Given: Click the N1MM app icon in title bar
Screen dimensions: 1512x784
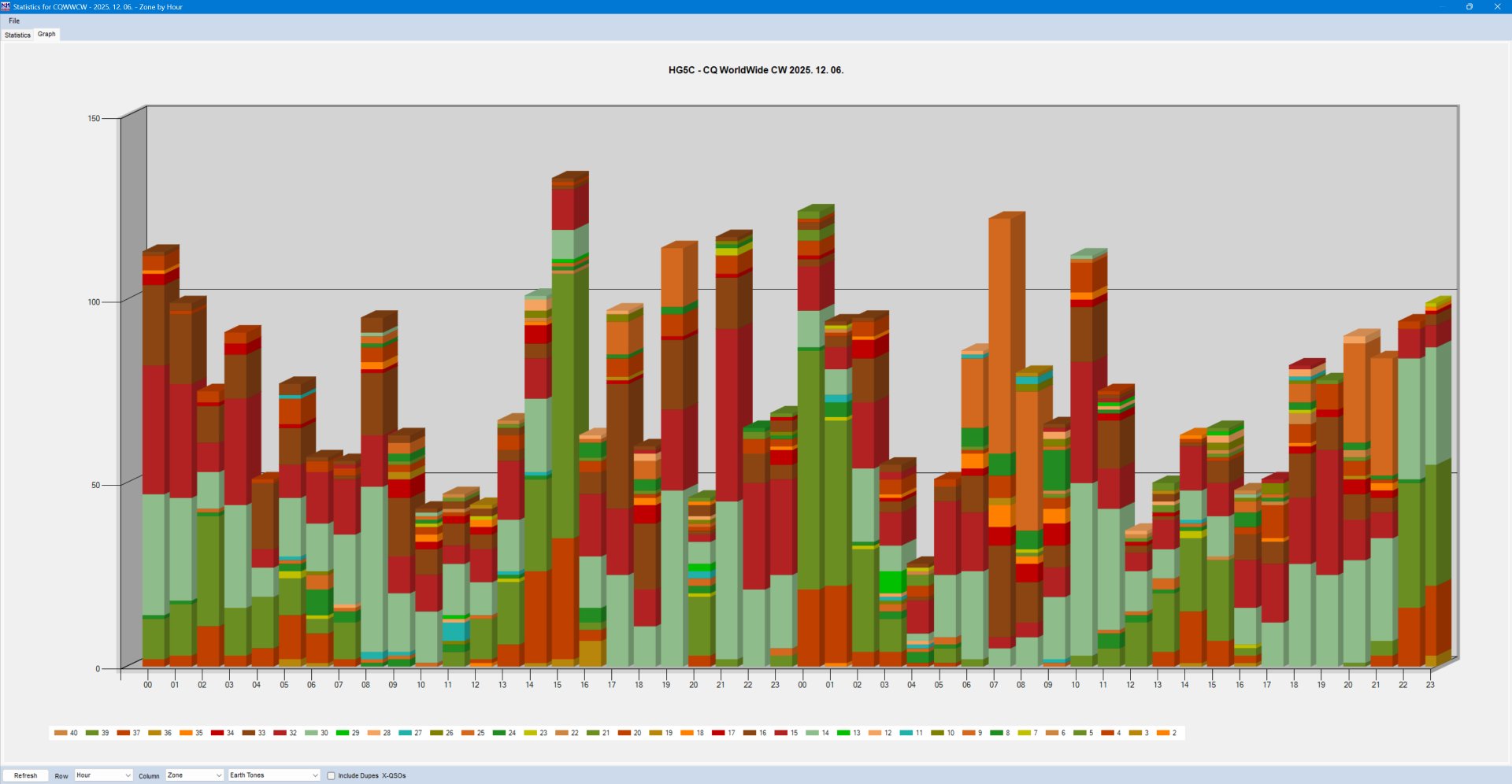Looking at the screenshot, I should (x=6, y=6).
